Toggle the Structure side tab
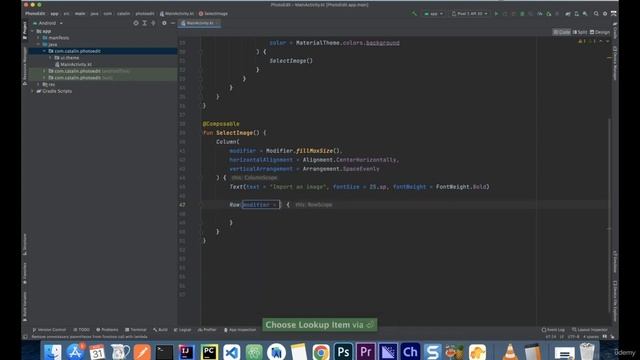The image size is (640, 360). [24, 244]
